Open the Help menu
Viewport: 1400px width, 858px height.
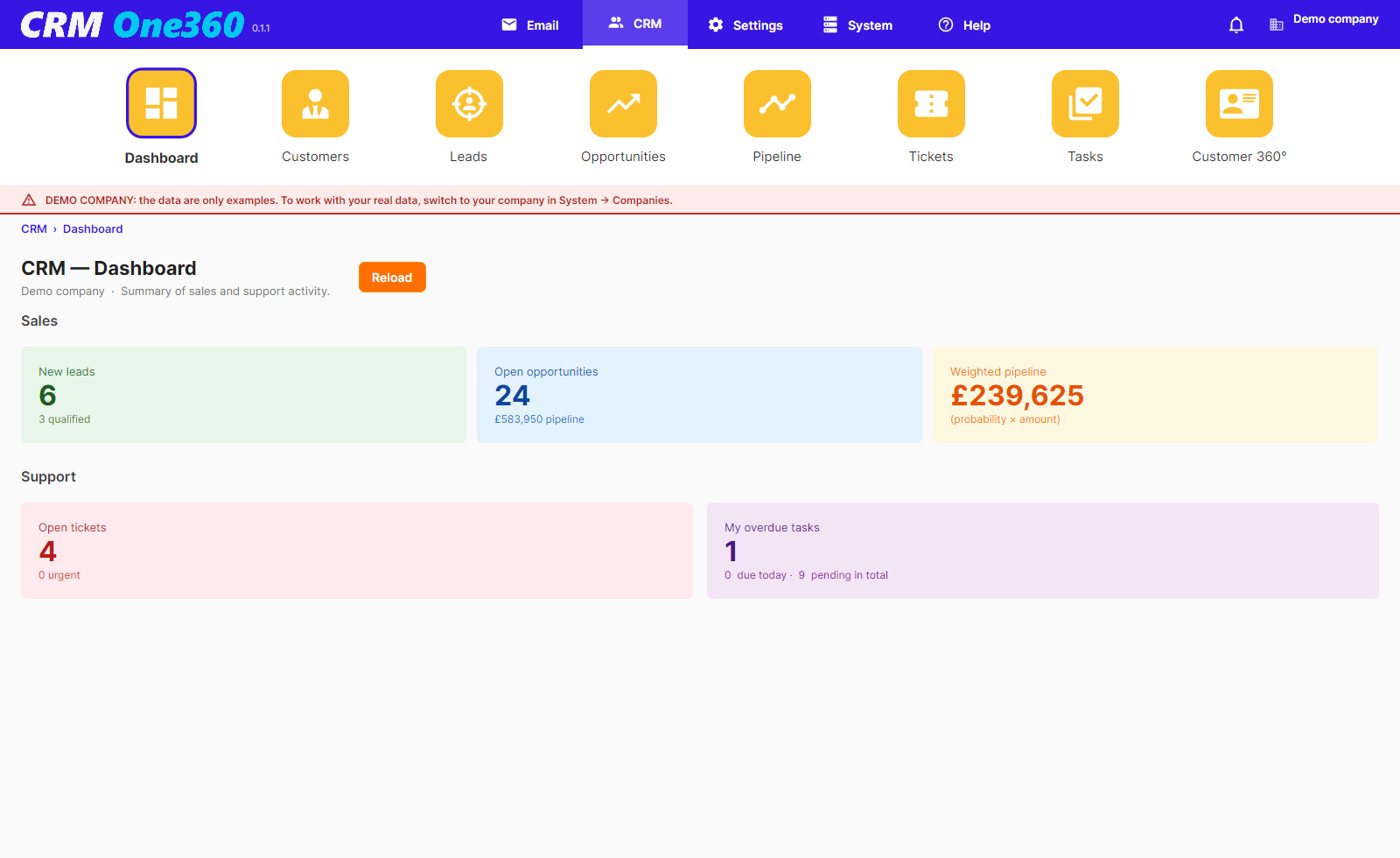pyautogui.click(x=964, y=25)
